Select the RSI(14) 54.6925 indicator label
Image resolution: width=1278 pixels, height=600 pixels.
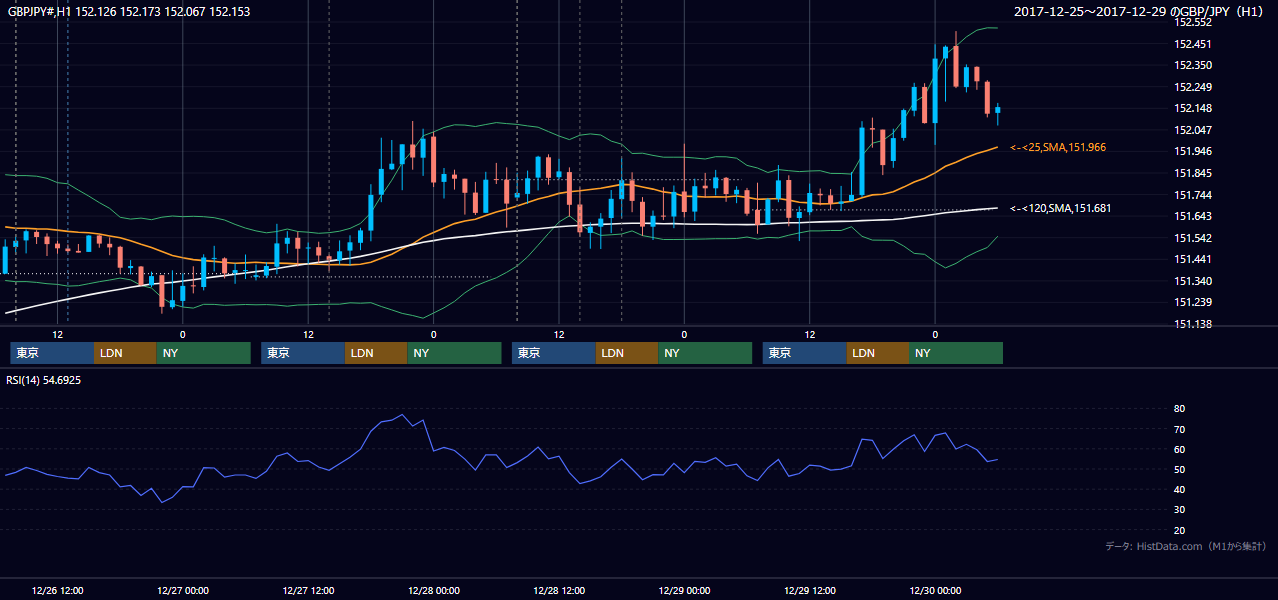click(x=44, y=381)
